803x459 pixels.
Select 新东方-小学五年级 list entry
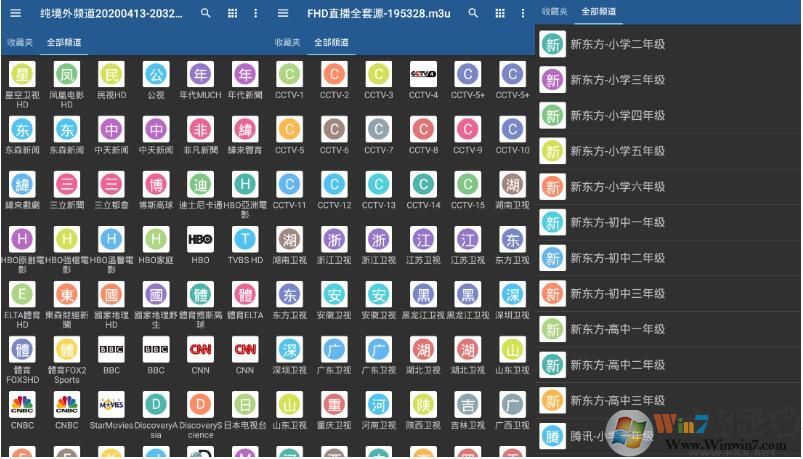click(x=669, y=151)
